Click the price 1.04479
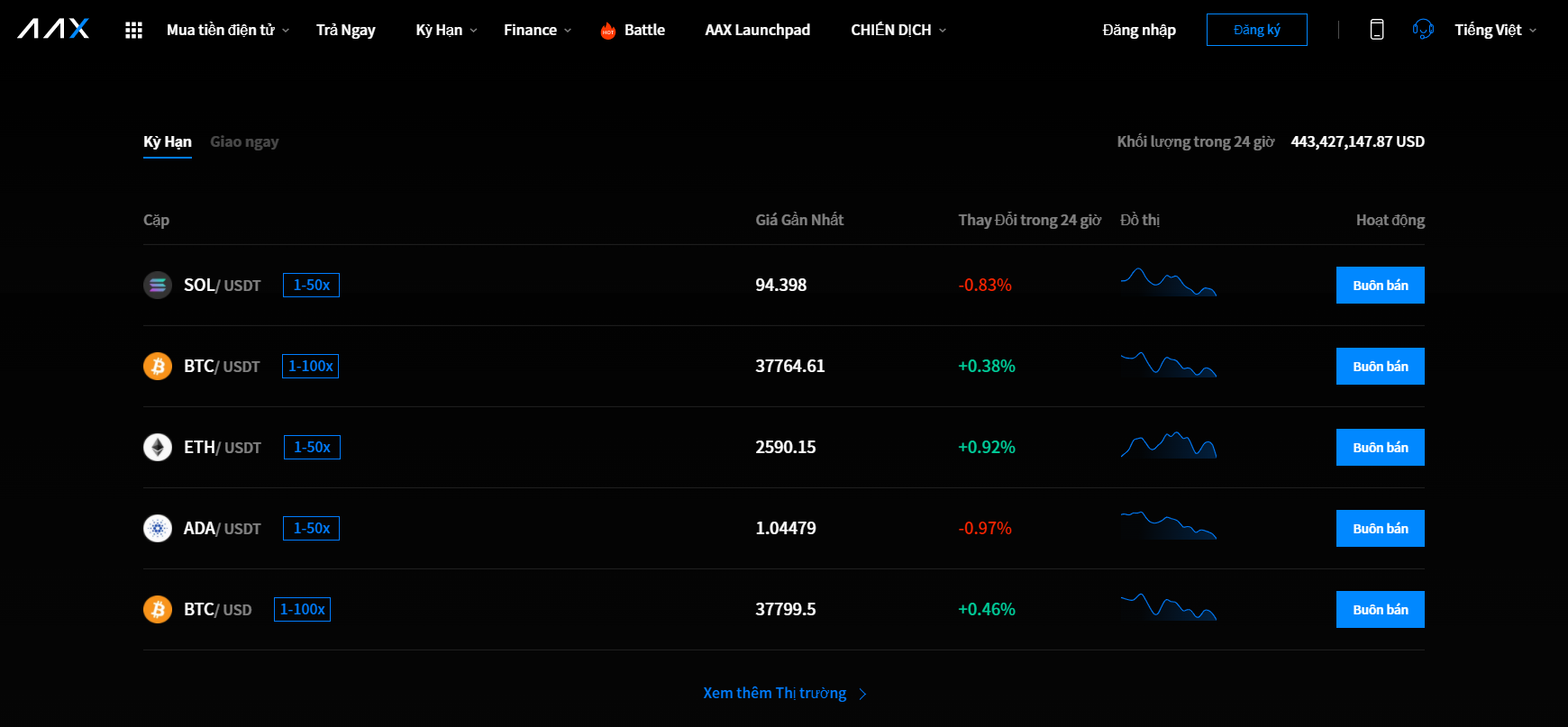The width and height of the screenshot is (1568, 727). (786, 528)
